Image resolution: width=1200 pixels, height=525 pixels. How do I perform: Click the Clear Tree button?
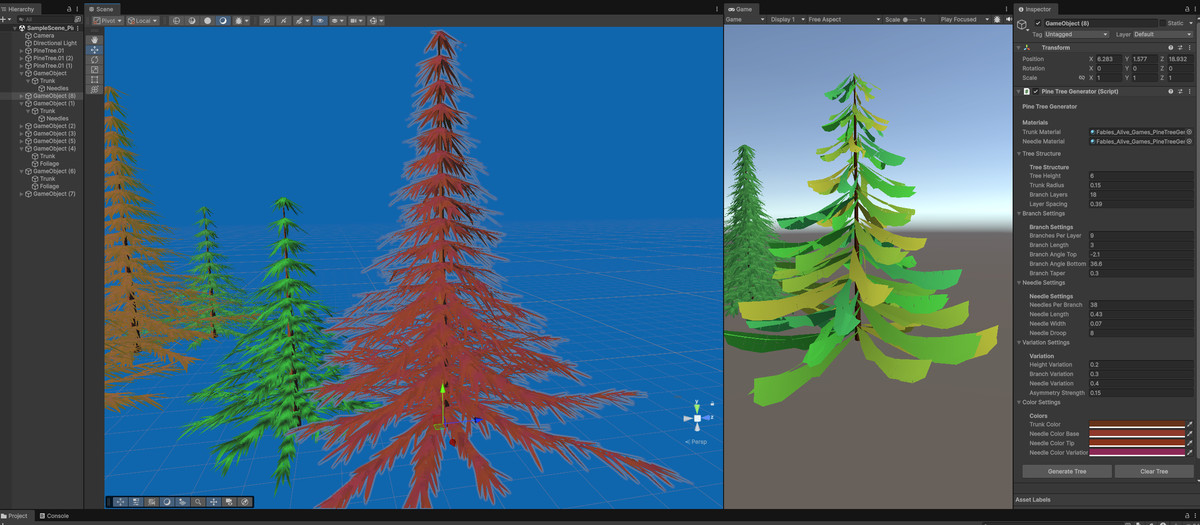point(1154,471)
